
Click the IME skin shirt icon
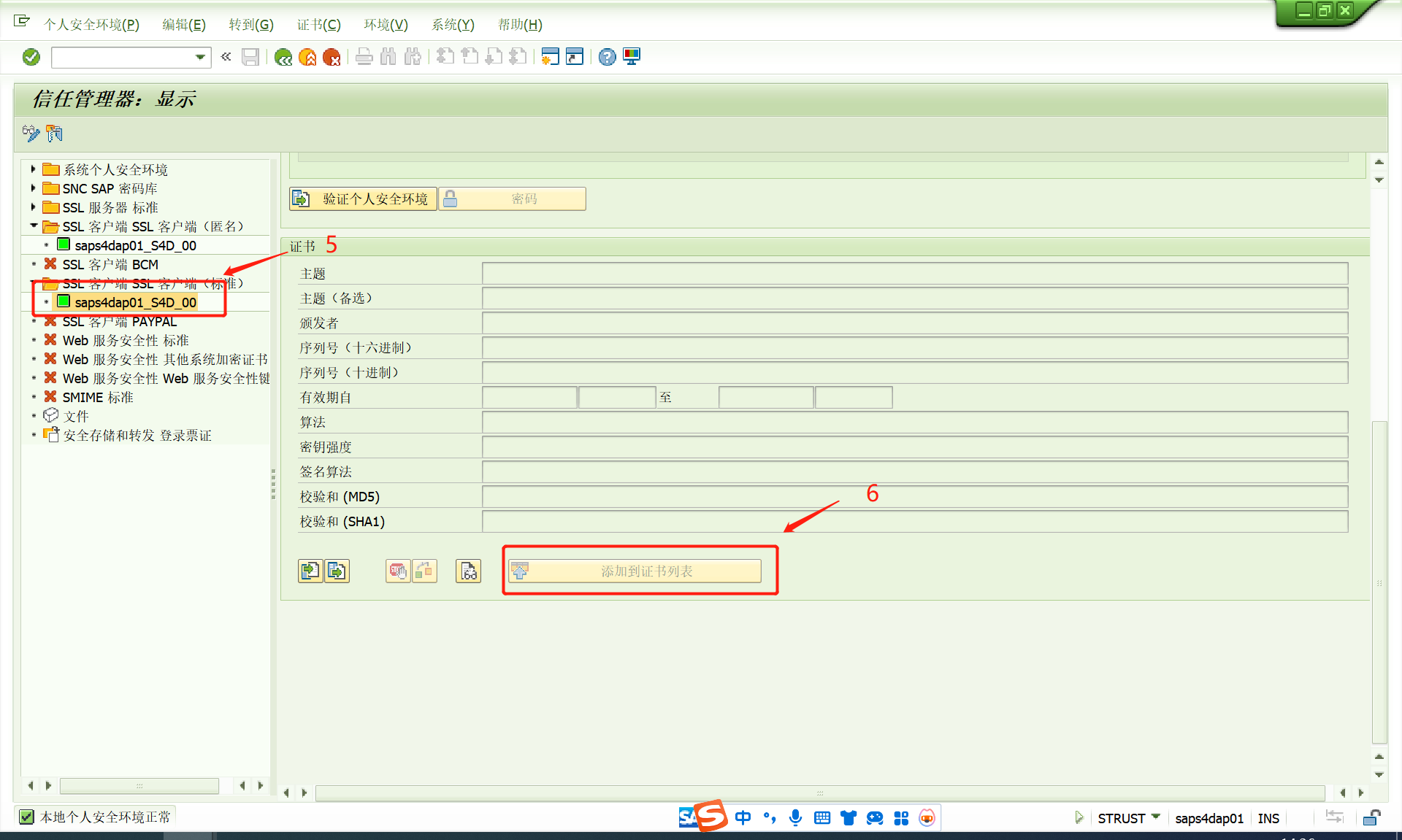click(x=849, y=818)
